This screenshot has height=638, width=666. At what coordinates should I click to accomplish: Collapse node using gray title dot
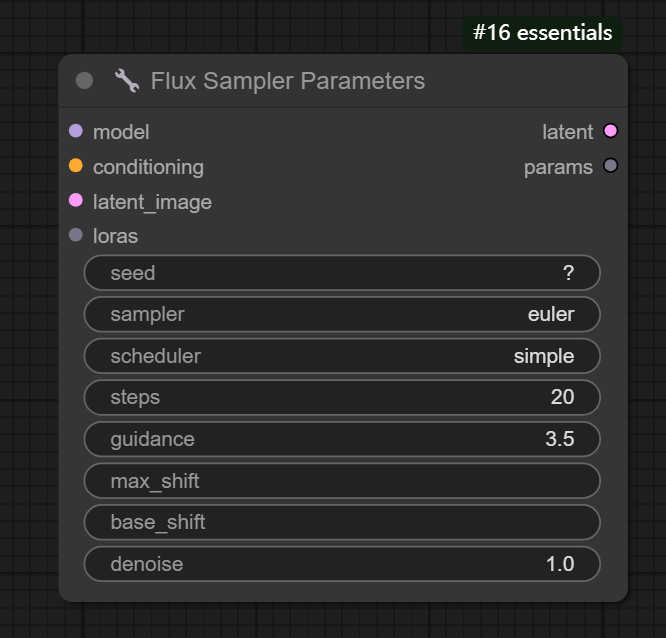85,81
